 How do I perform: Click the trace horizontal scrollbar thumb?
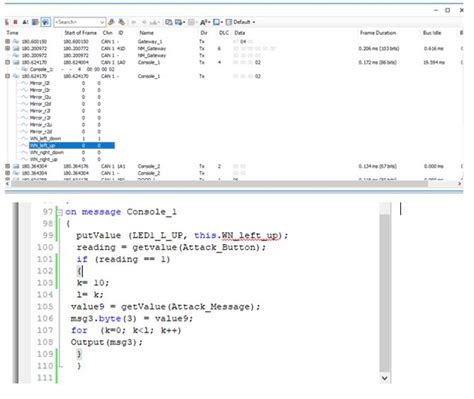coord(219,184)
